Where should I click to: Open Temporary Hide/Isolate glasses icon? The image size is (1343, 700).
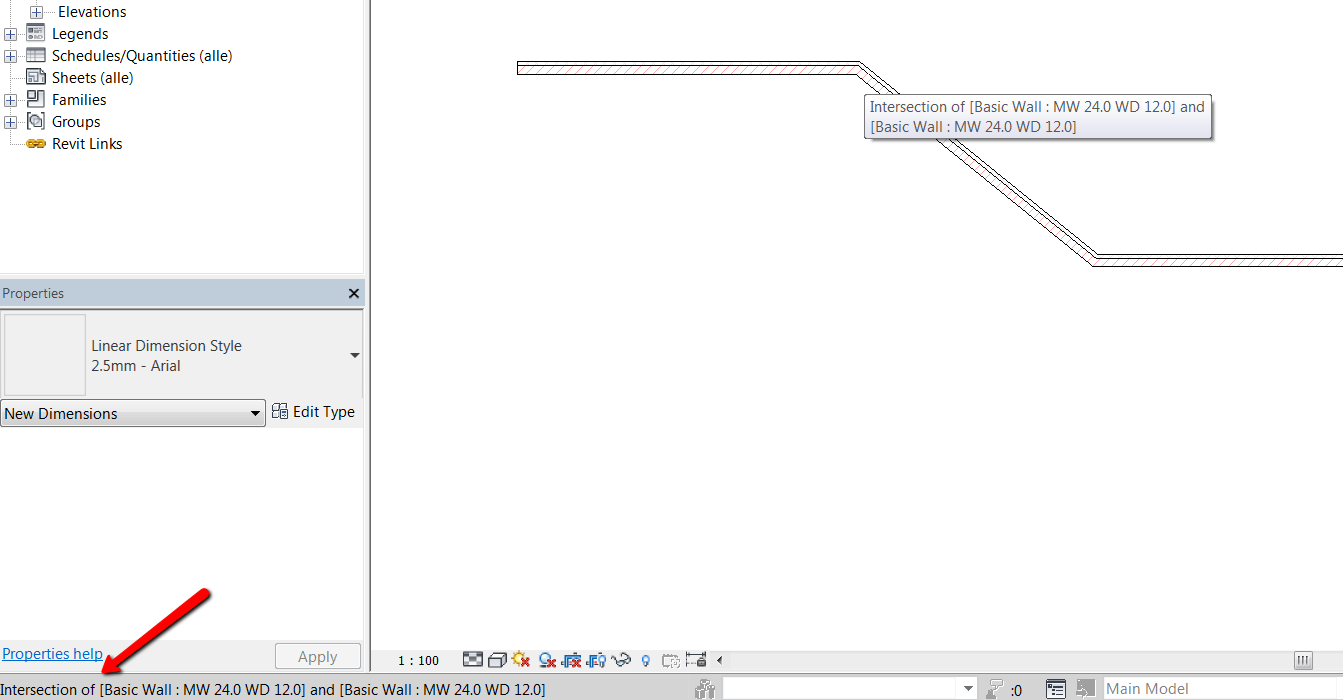click(621, 660)
